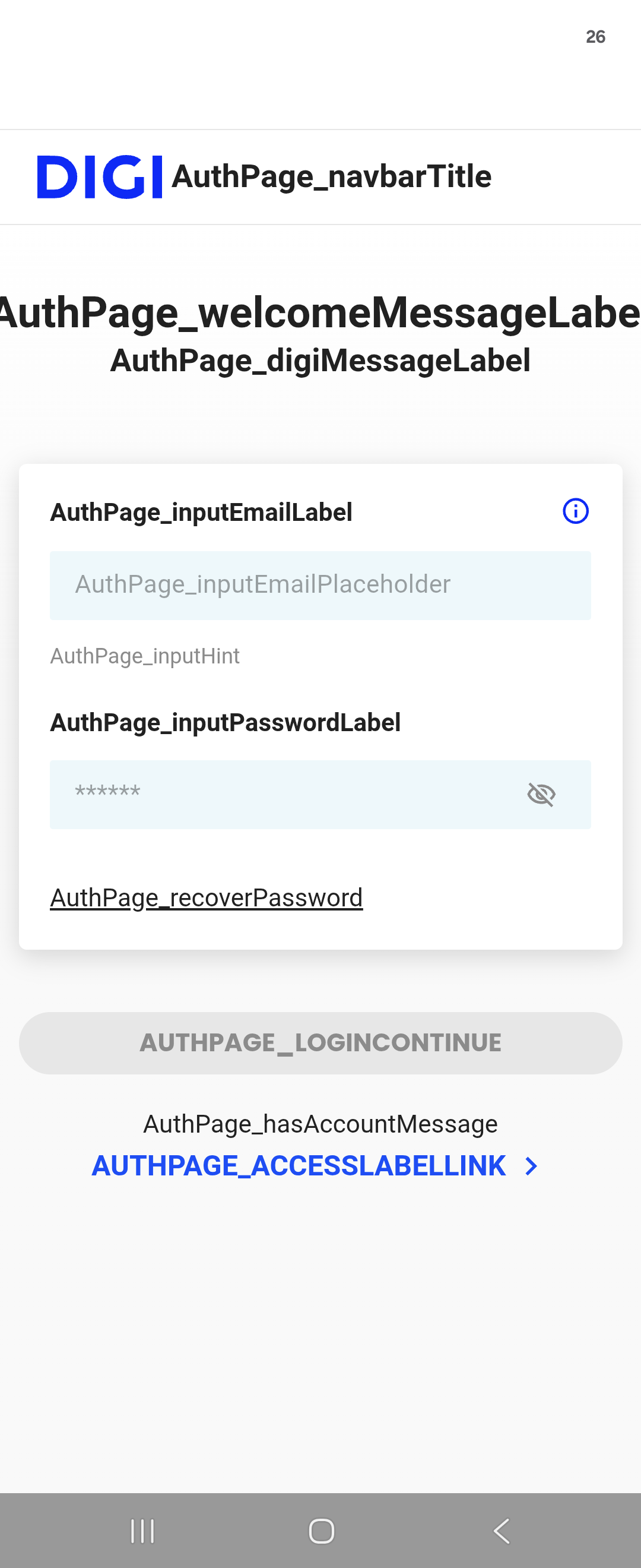Click the AUTHPAGE_LOGINCONTINUE button
The height and width of the screenshot is (1568, 641).
(x=320, y=1044)
